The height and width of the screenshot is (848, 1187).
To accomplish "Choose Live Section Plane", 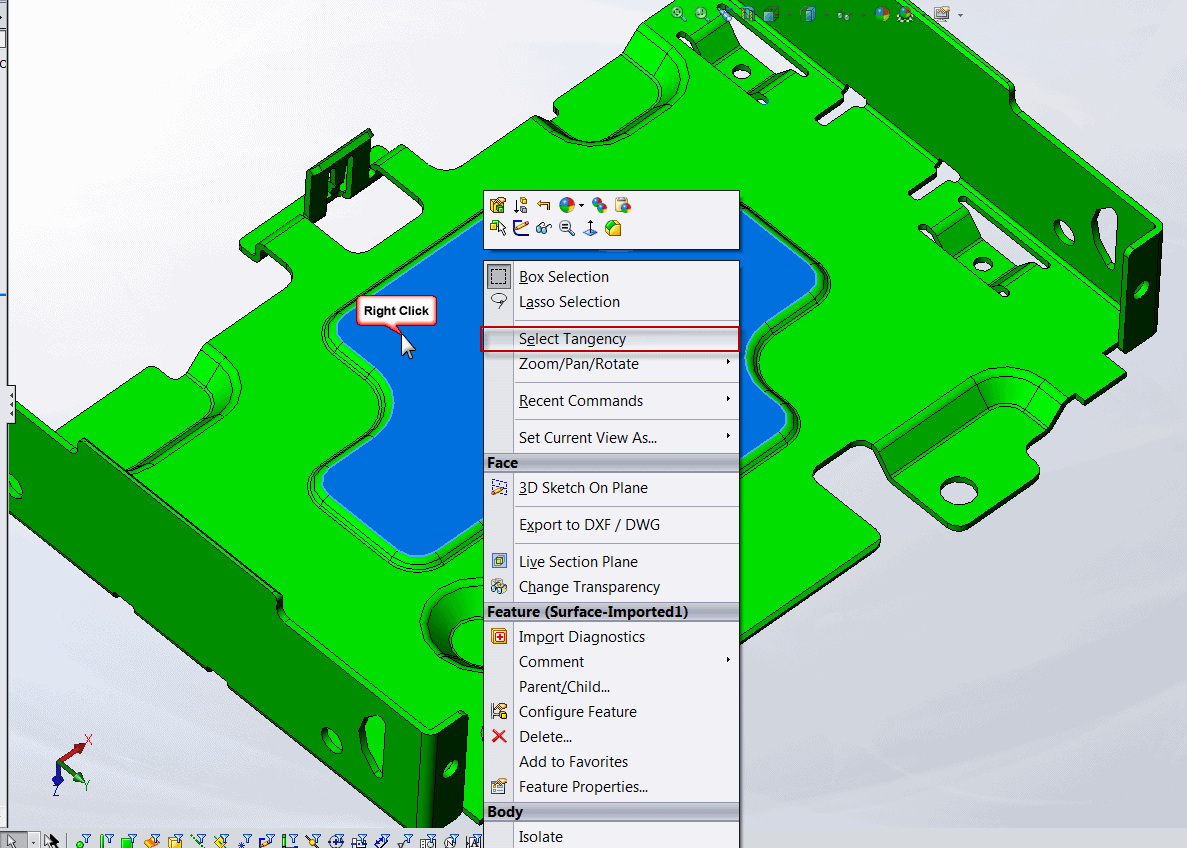I will point(612,562).
